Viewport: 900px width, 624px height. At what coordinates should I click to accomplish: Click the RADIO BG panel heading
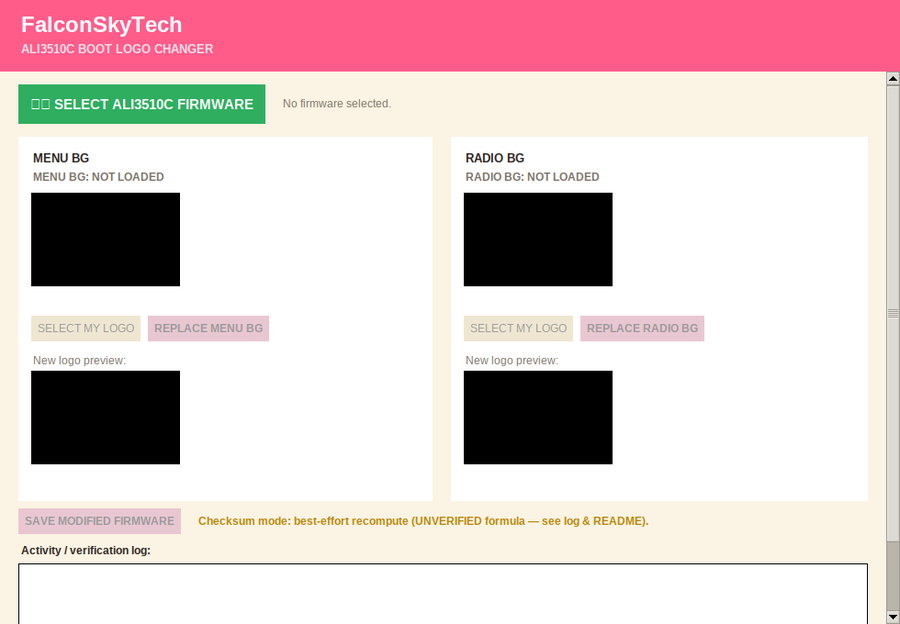click(x=495, y=158)
